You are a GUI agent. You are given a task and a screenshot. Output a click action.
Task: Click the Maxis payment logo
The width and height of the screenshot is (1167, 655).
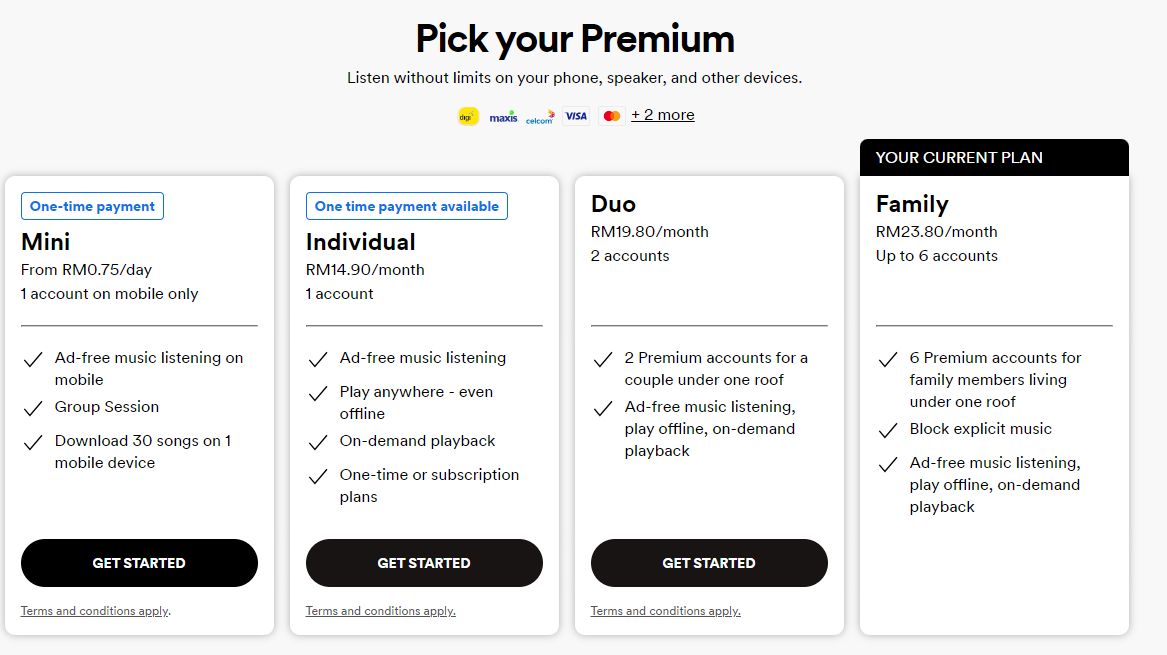(x=503, y=115)
